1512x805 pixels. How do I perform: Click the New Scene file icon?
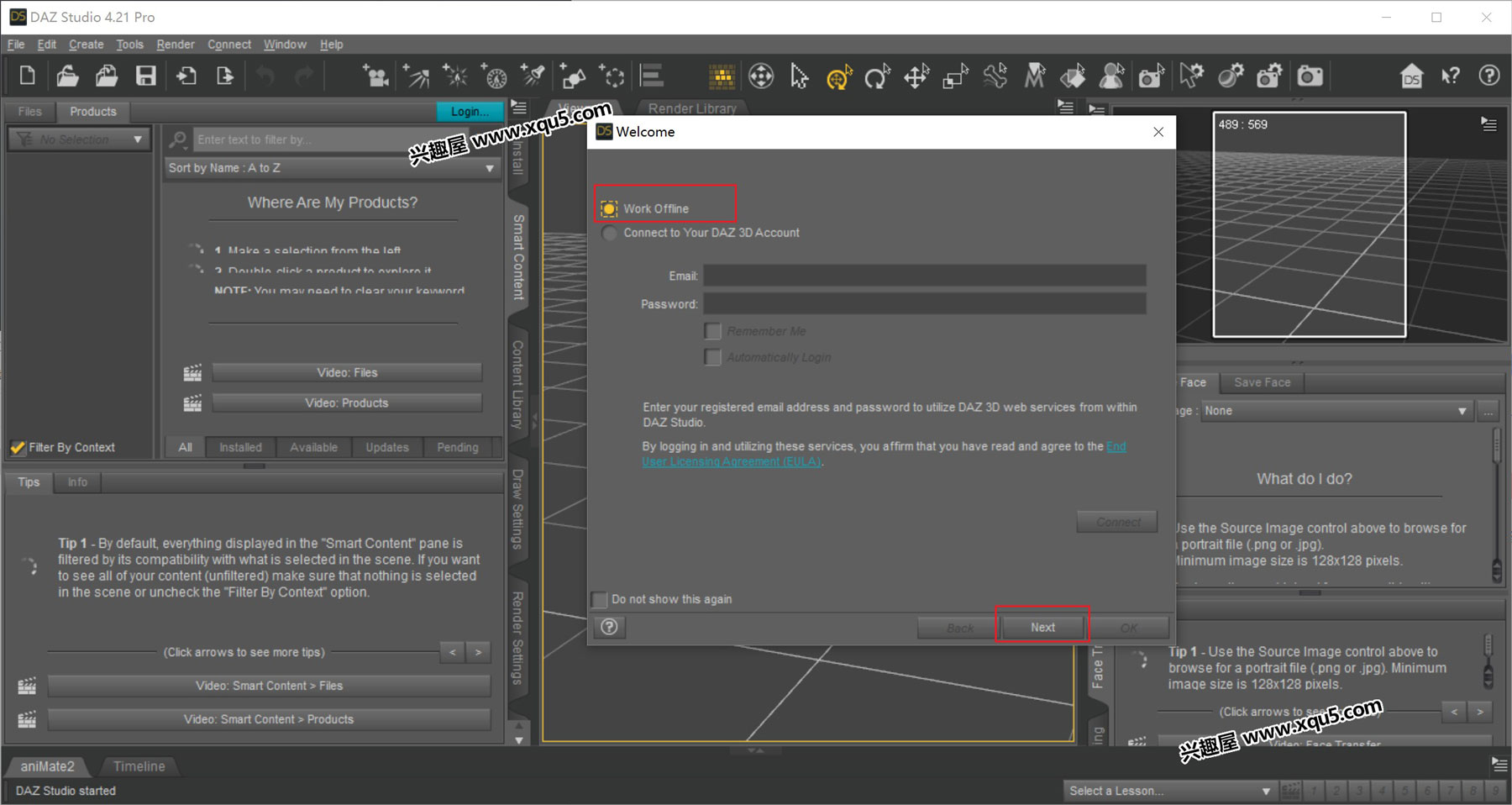pyautogui.click(x=28, y=76)
